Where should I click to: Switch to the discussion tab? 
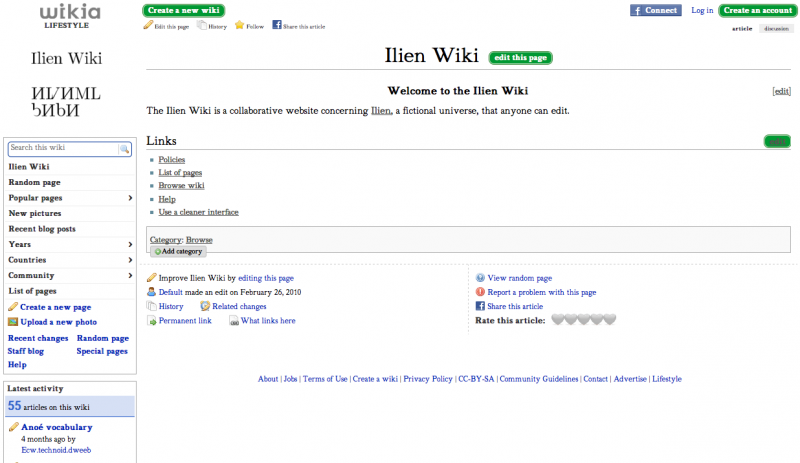pyautogui.click(x=775, y=29)
